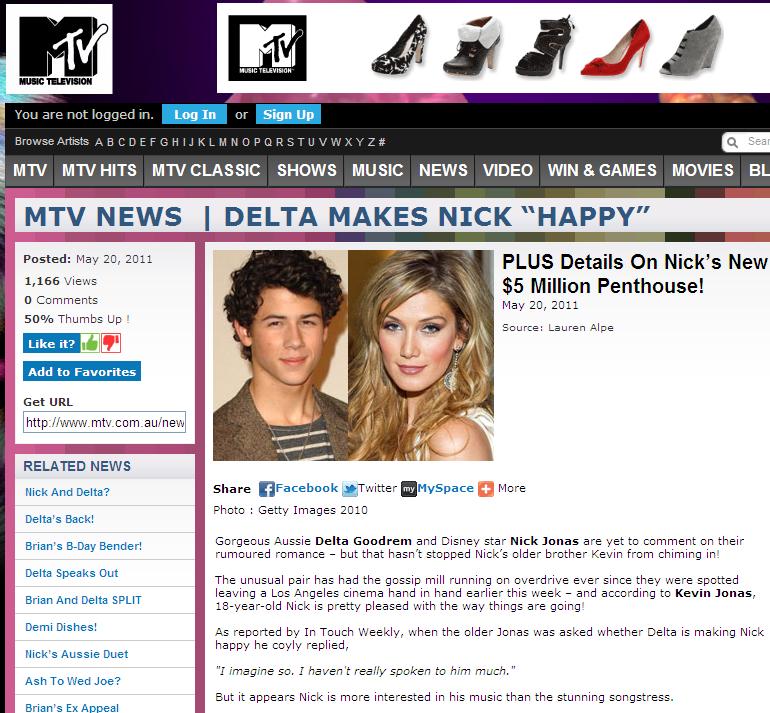
Task: Browse artists starting with letter M
Action: (222, 142)
